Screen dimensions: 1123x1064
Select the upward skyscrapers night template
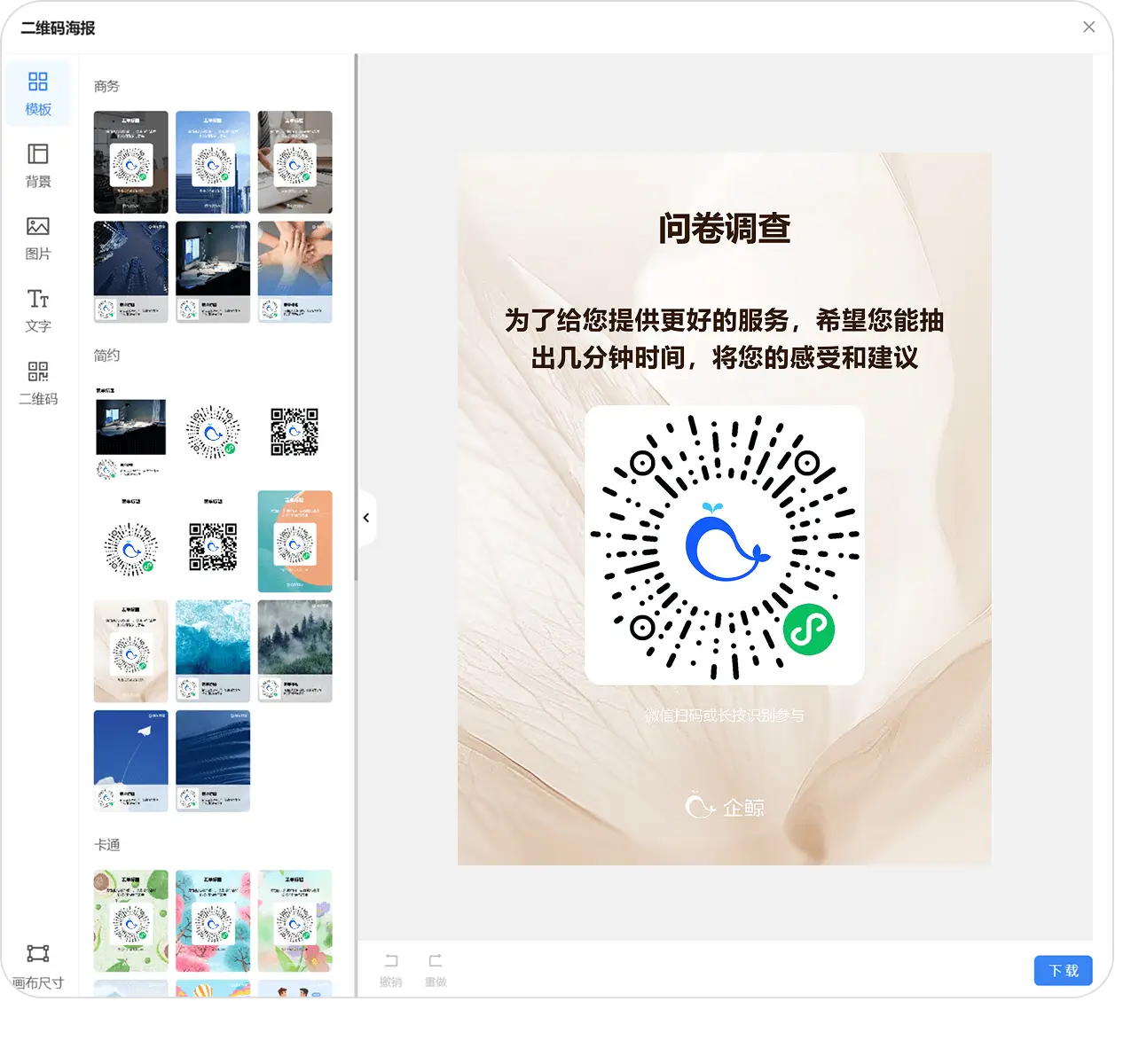[130, 272]
